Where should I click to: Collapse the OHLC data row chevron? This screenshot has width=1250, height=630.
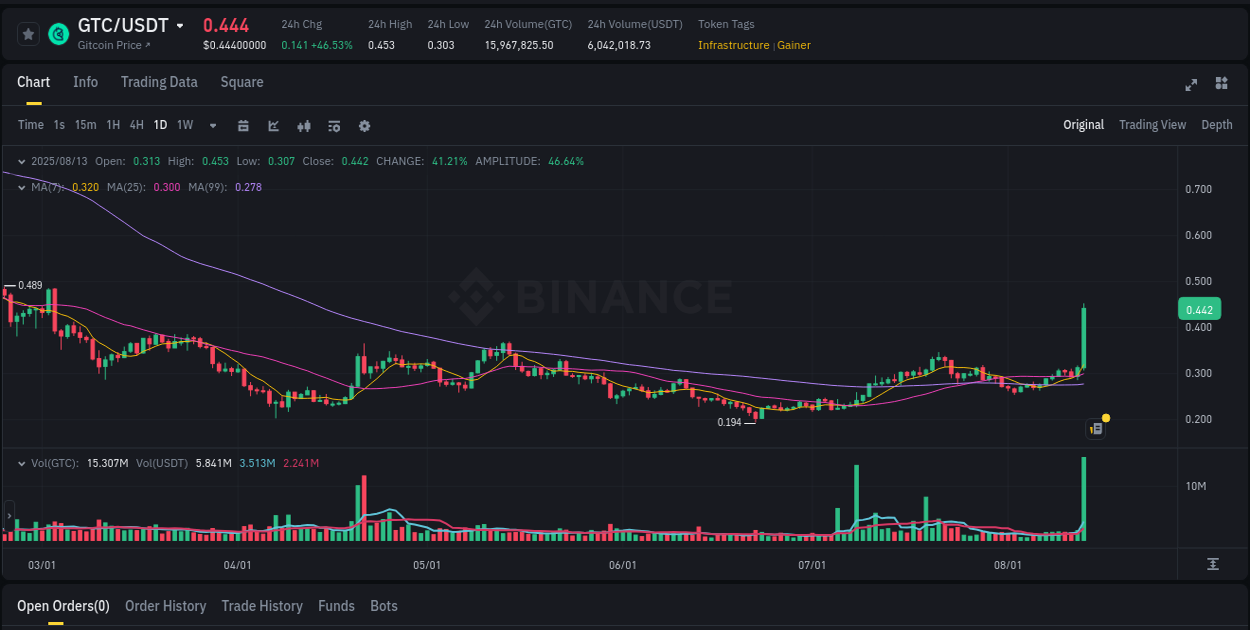(x=21, y=160)
